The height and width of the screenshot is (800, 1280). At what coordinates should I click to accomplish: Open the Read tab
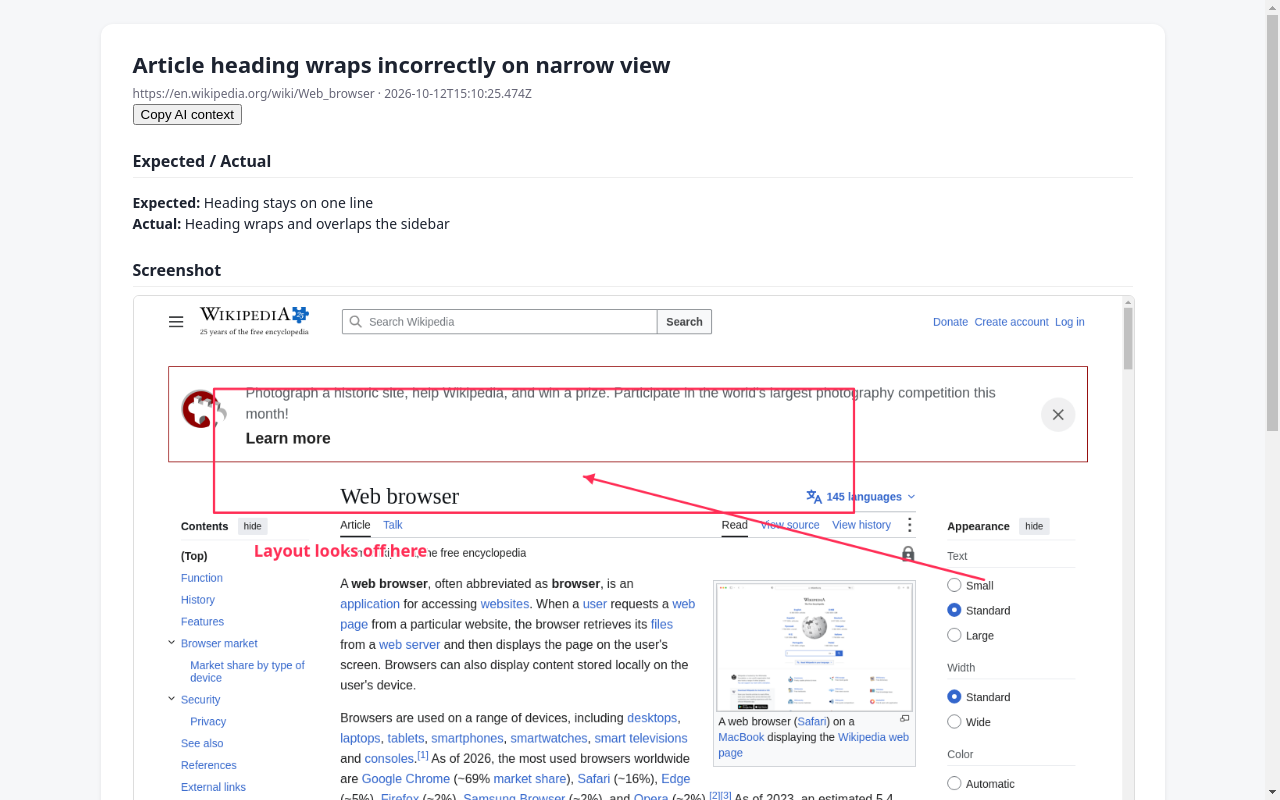735,525
